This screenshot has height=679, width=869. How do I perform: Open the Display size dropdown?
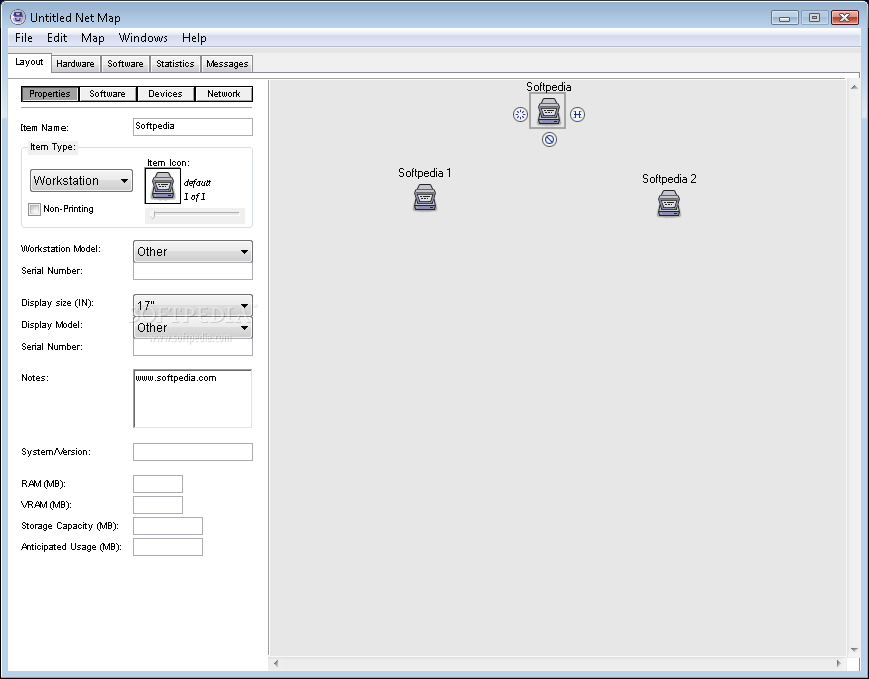(x=193, y=305)
